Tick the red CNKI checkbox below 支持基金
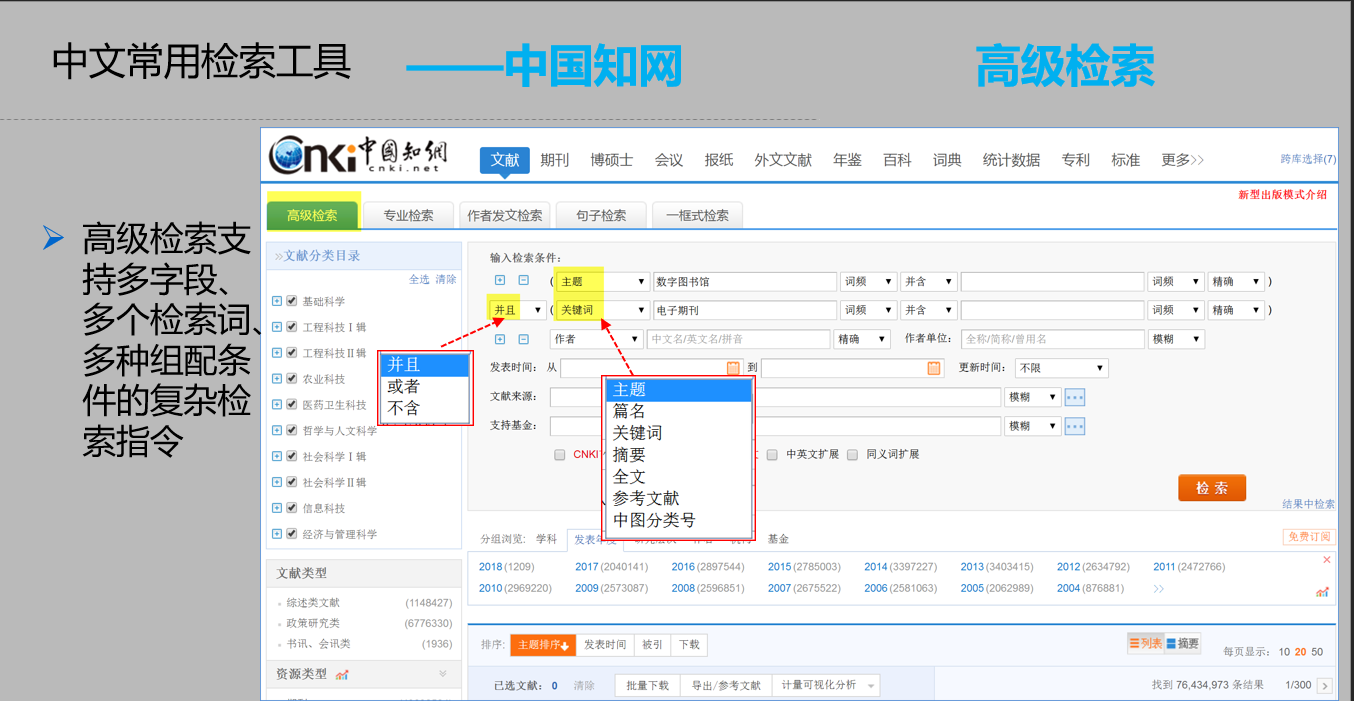The width and height of the screenshot is (1354, 701). [x=560, y=454]
